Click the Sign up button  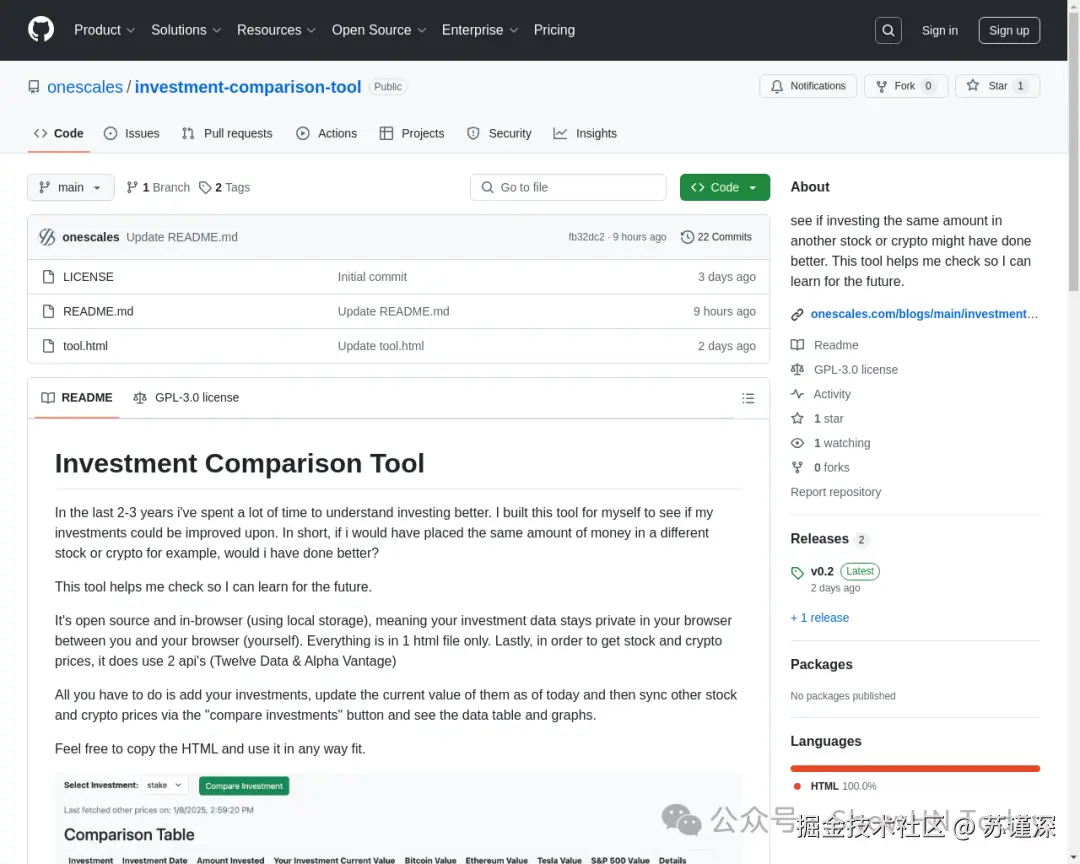1008,30
